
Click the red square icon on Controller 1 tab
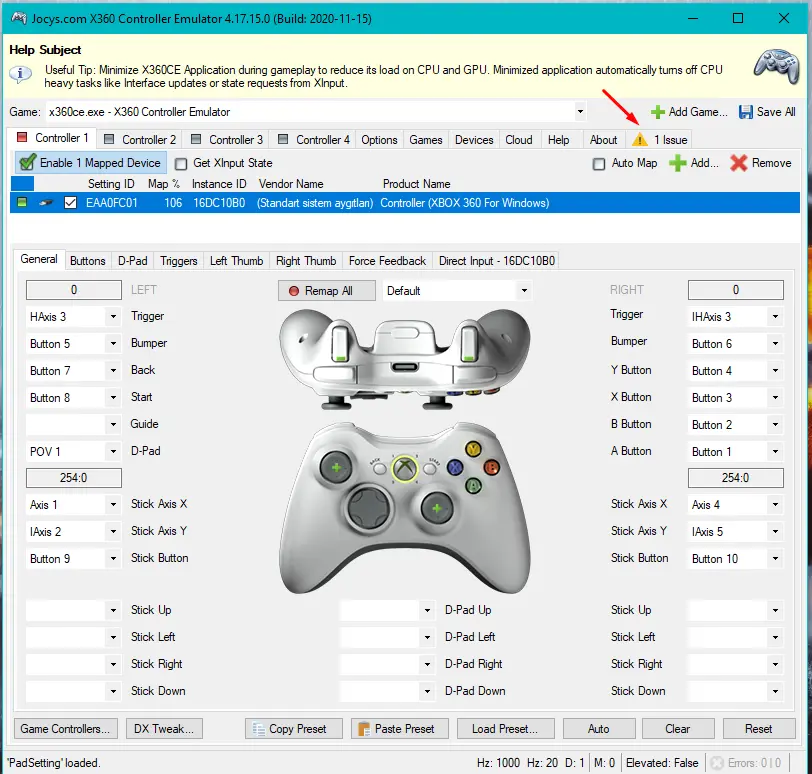(x=22, y=137)
